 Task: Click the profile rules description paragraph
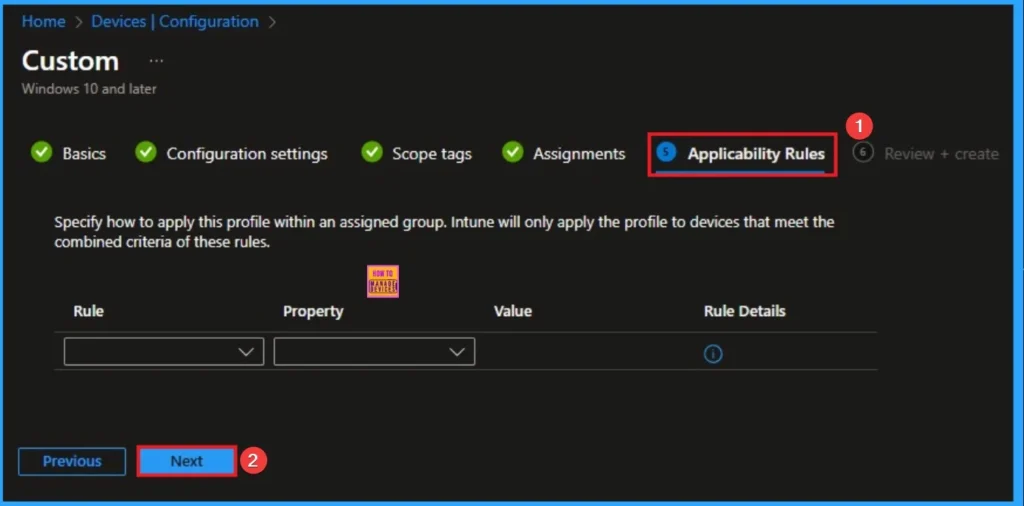coord(444,232)
